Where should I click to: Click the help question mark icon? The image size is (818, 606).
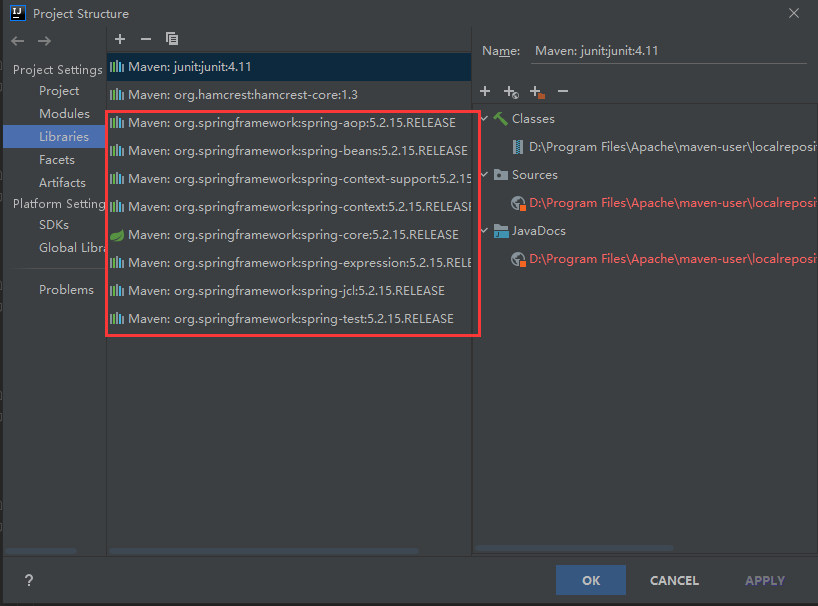point(29,580)
